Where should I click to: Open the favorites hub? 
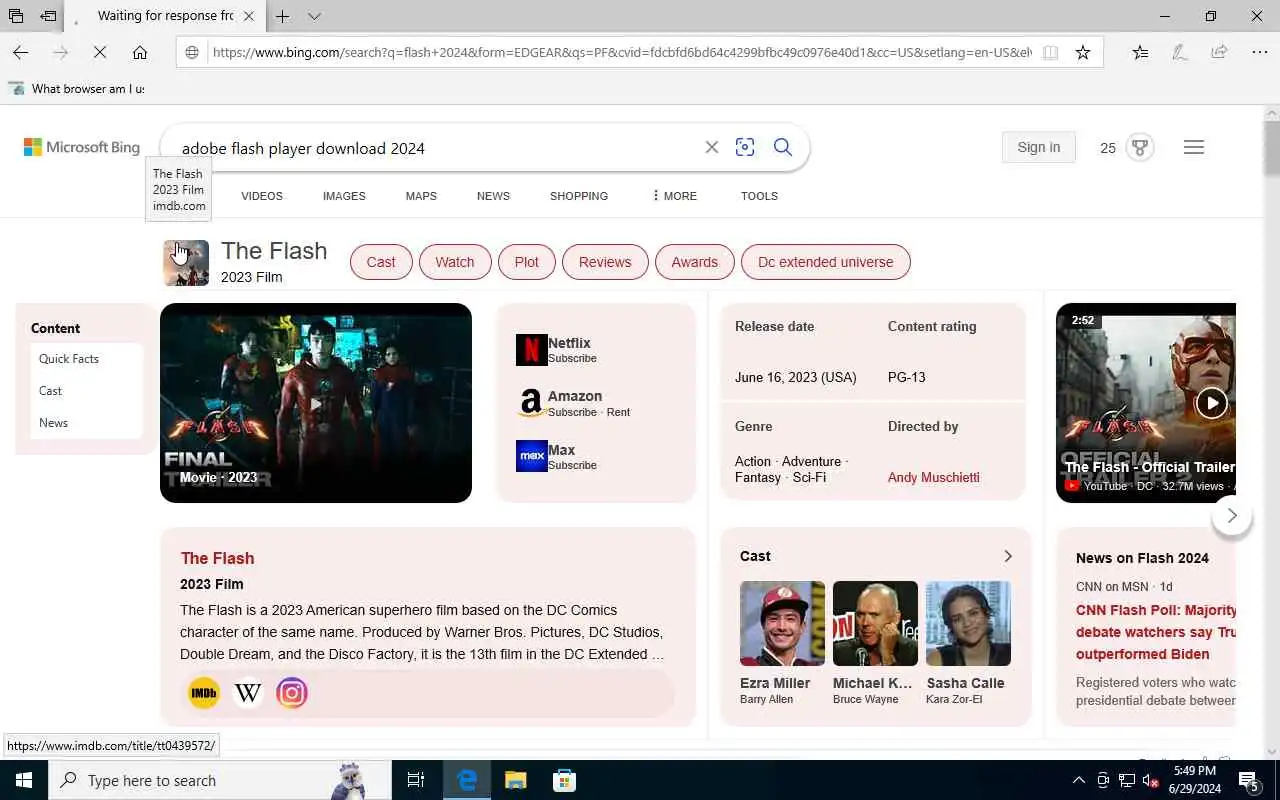point(1140,52)
